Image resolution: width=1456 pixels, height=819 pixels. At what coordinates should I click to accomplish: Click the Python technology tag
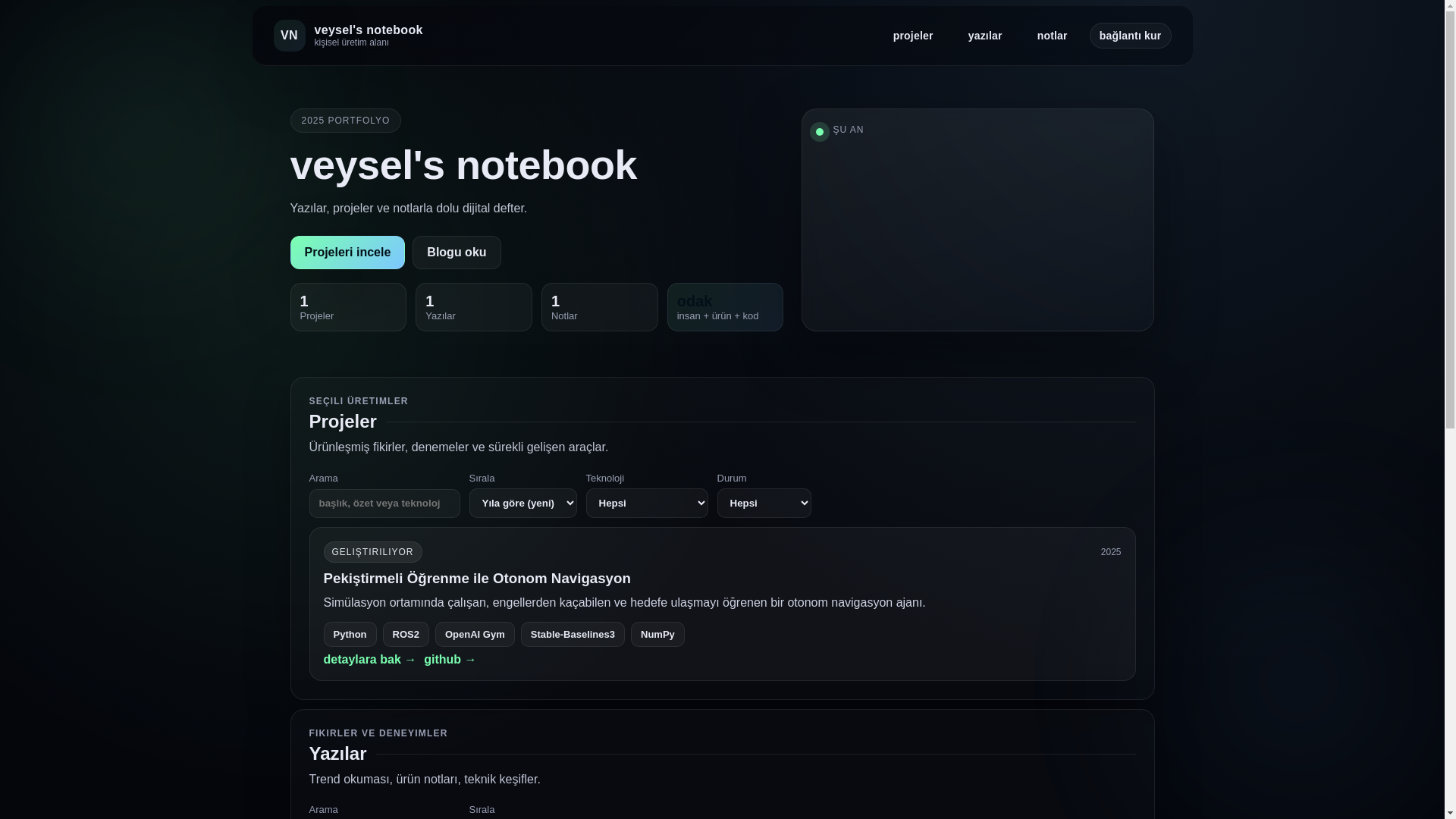click(x=350, y=635)
